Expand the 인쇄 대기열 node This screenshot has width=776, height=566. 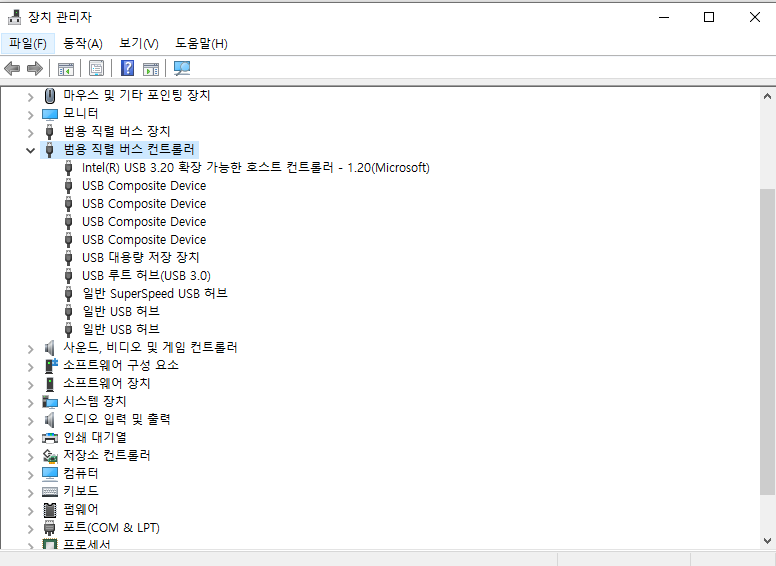click(30, 438)
